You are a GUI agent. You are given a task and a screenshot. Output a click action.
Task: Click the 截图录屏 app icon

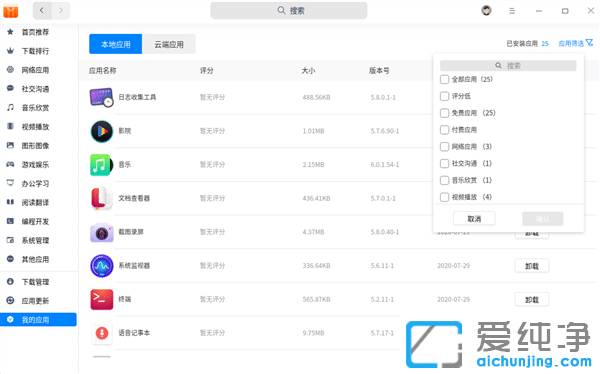[x=101, y=232]
